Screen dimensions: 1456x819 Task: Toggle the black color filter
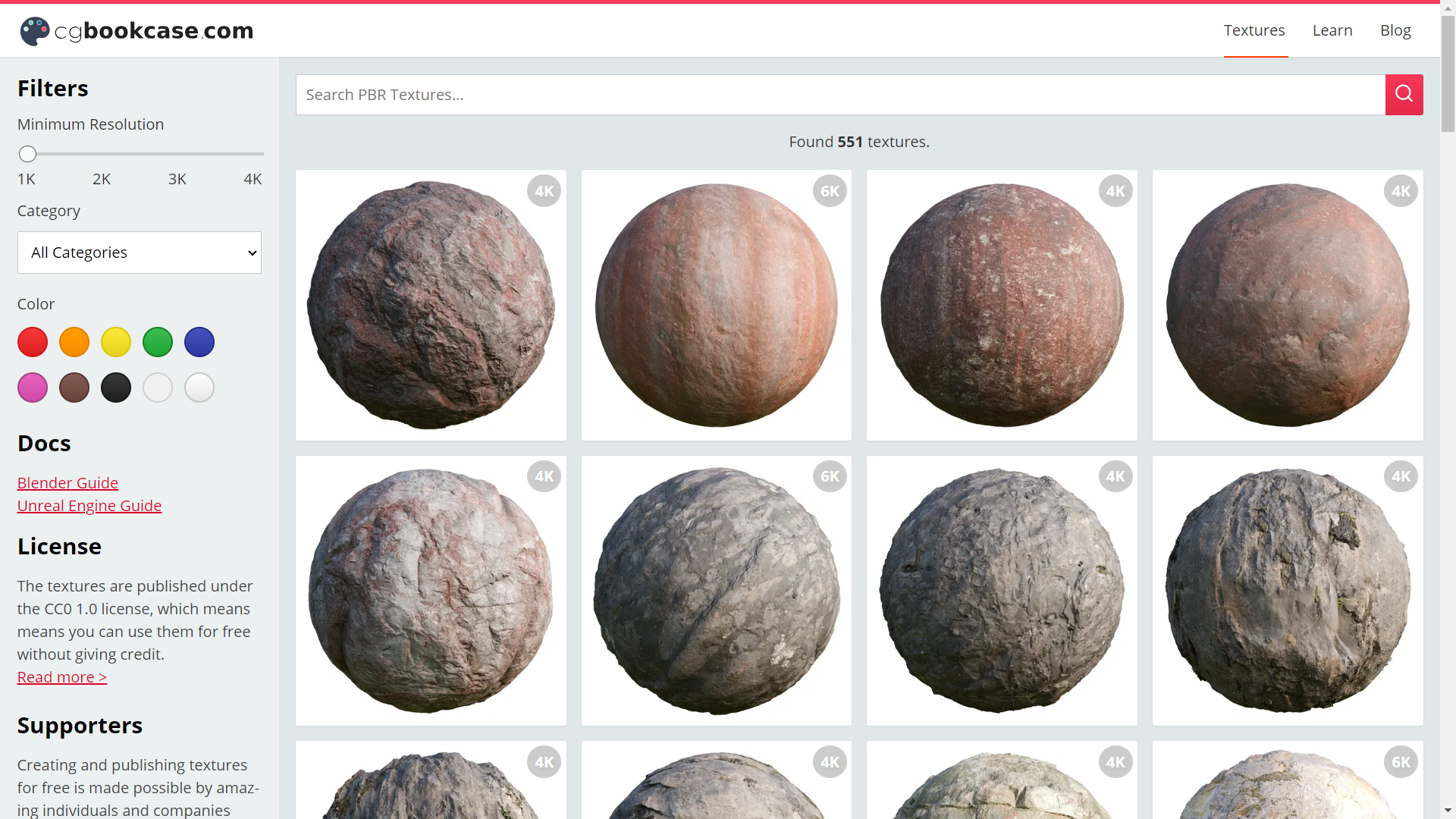coord(116,388)
